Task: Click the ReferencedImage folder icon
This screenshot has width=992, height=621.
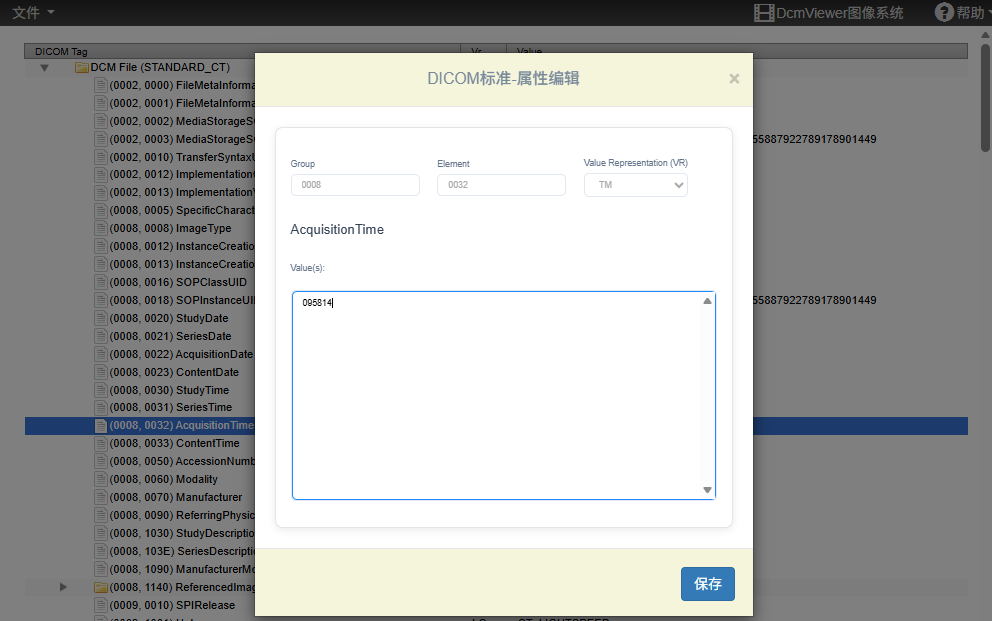Action: pos(100,587)
